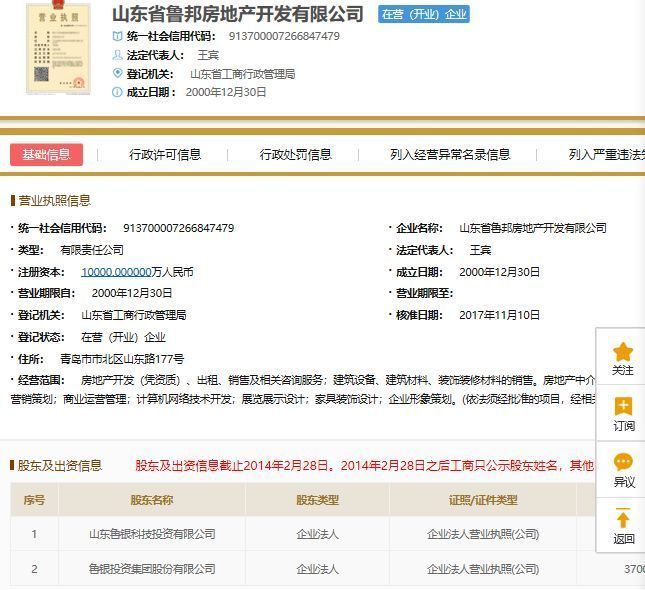Click the 关注 star icon

point(623,352)
